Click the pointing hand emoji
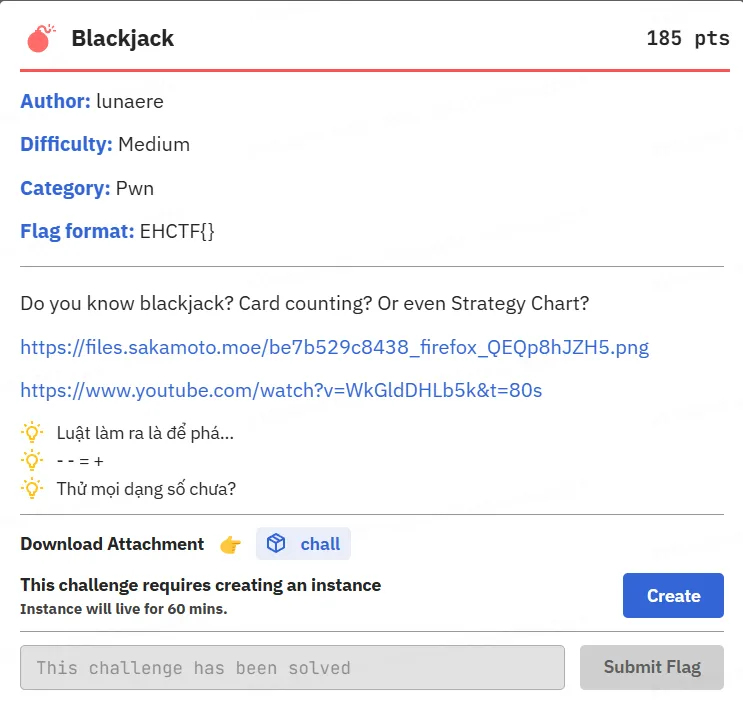743x707 pixels. [230, 544]
